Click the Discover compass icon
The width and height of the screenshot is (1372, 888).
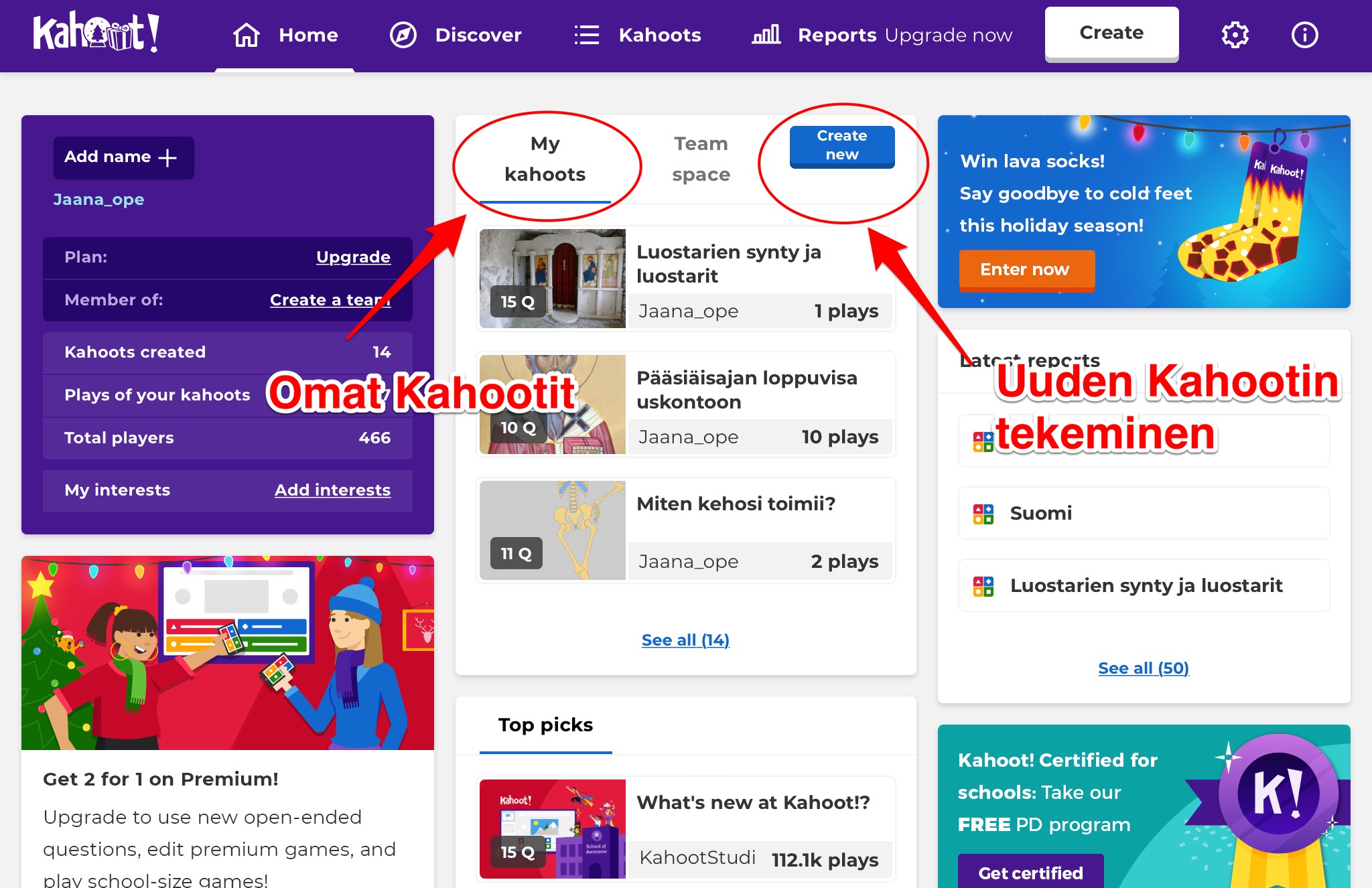pos(403,35)
